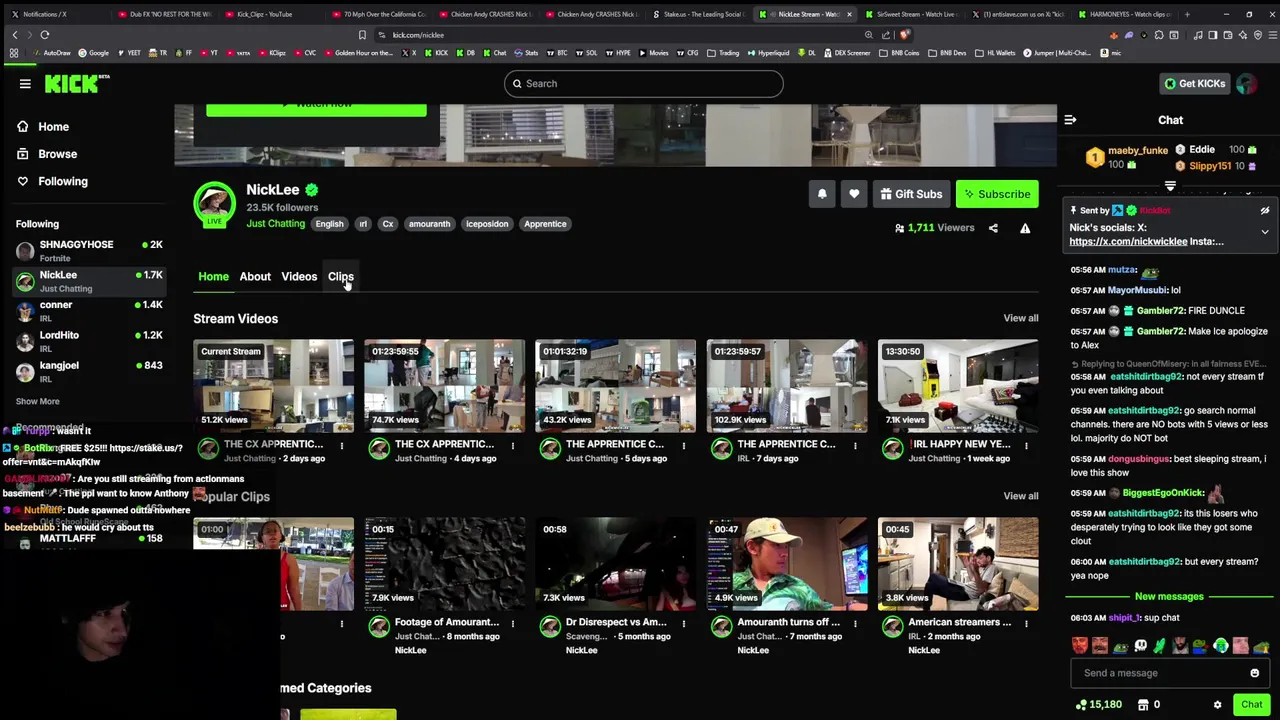This screenshot has height=720, width=1280.
Task: Click the browser back arrow
Action: (15, 35)
